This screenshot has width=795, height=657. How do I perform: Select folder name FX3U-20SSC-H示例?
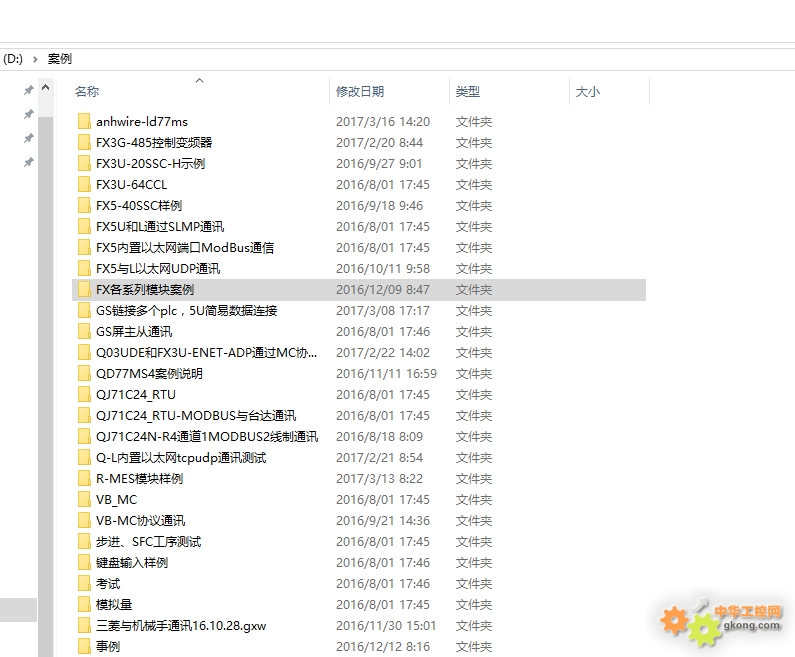click(151, 164)
